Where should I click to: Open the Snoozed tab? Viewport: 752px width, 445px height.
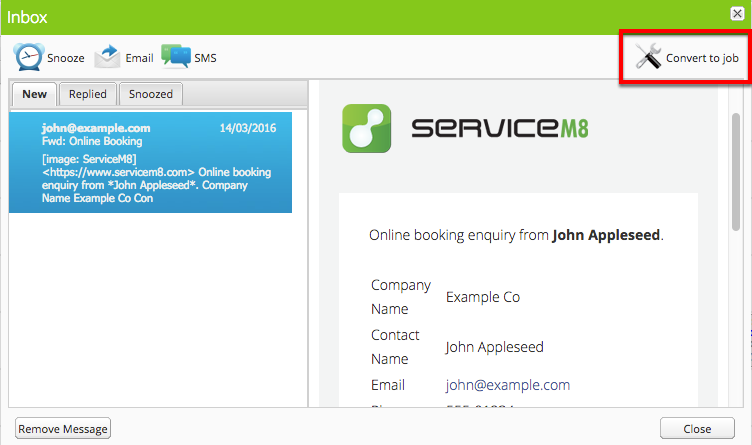click(x=151, y=94)
